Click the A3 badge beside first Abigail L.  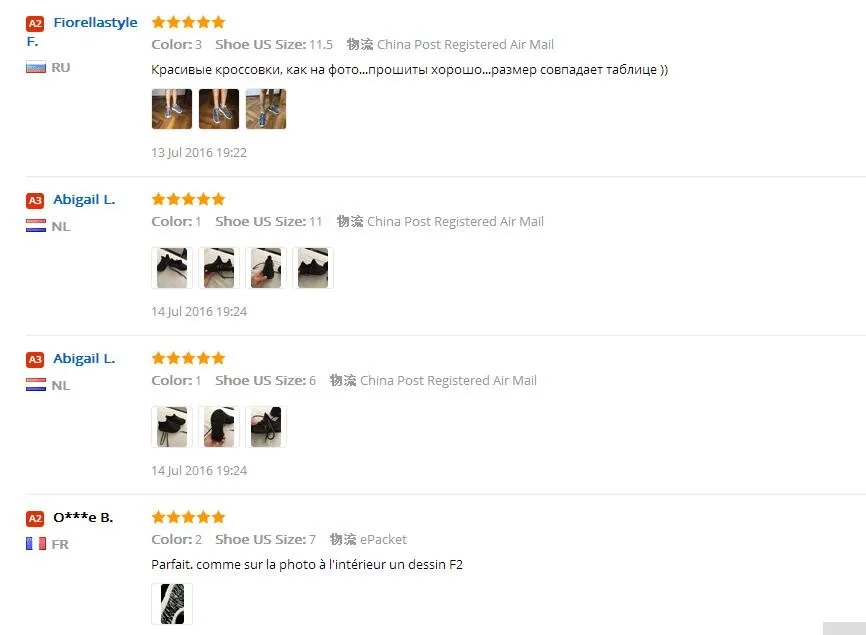click(x=35, y=200)
